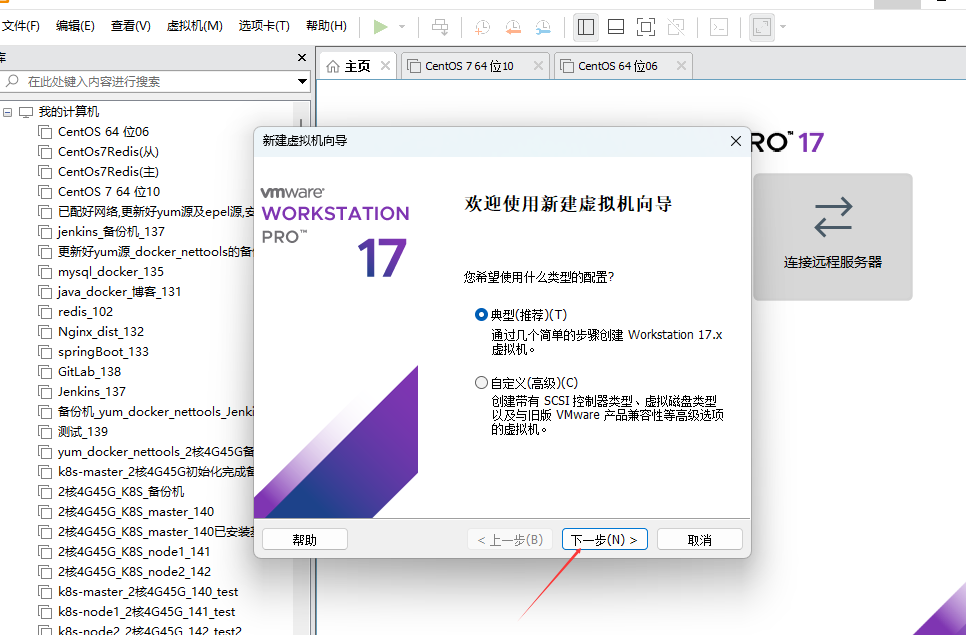This screenshot has height=635, width=966.
Task: Click the thumbnail bar toolbar icon
Action: pyautogui.click(x=615, y=27)
